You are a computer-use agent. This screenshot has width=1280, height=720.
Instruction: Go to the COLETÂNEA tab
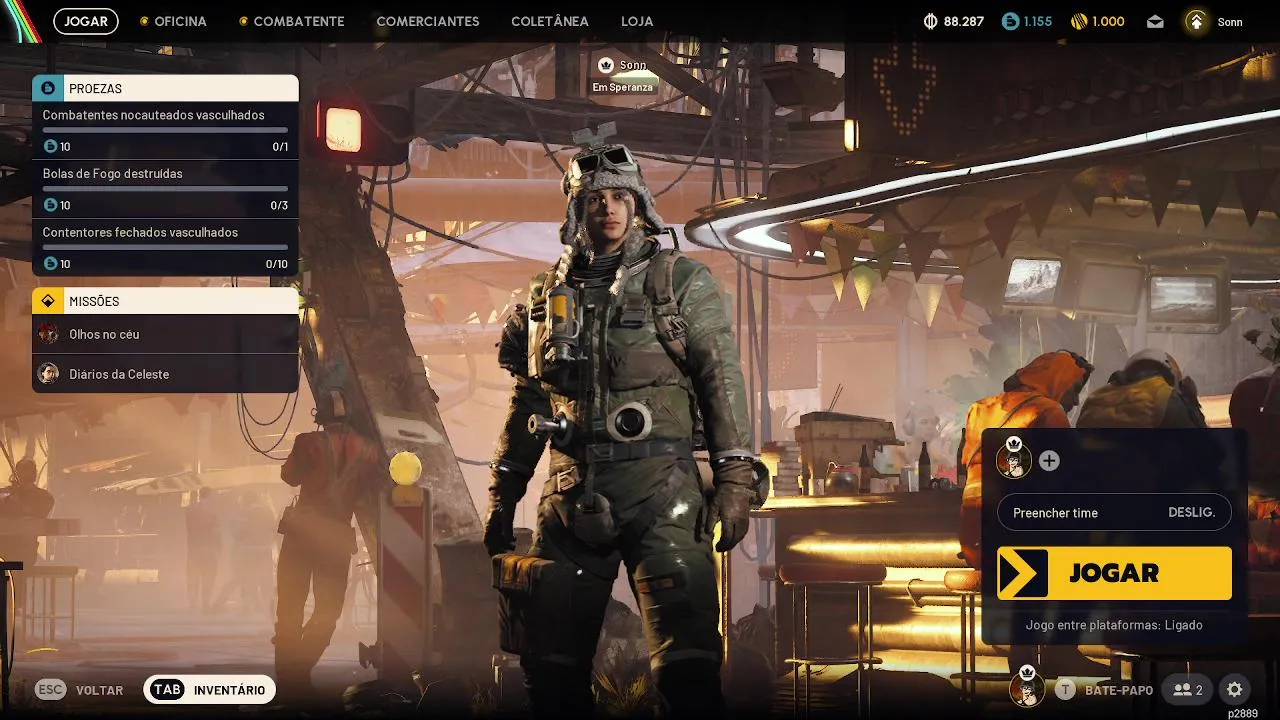pos(550,21)
